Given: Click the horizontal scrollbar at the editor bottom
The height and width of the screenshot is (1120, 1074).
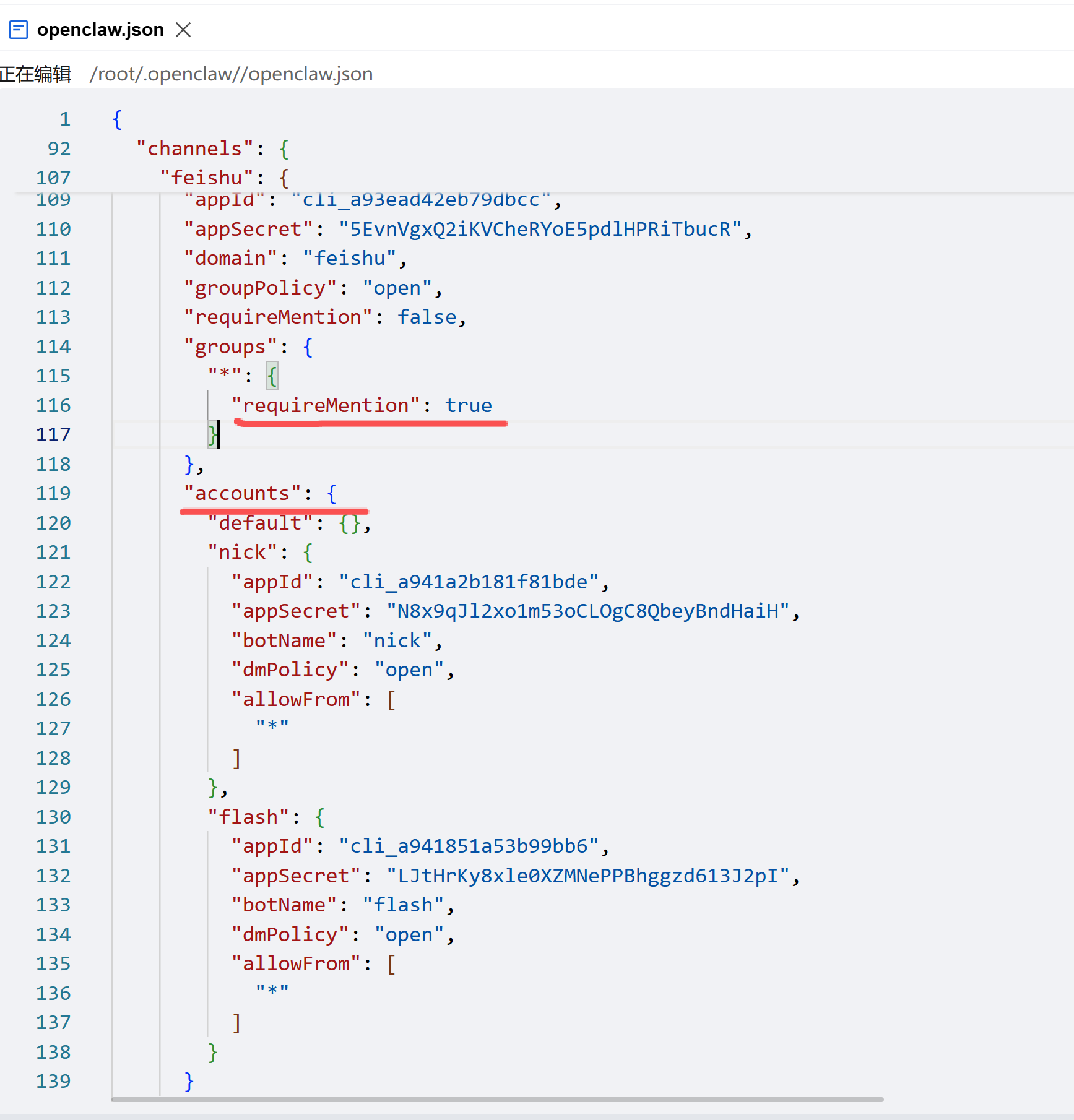Looking at the screenshot, I should pos(497,1100).
